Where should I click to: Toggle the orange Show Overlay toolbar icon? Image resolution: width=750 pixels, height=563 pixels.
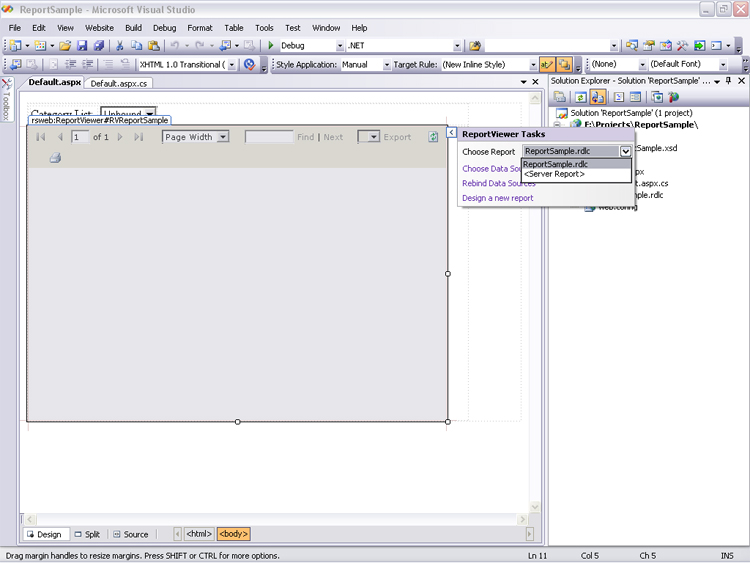(564, 64)
